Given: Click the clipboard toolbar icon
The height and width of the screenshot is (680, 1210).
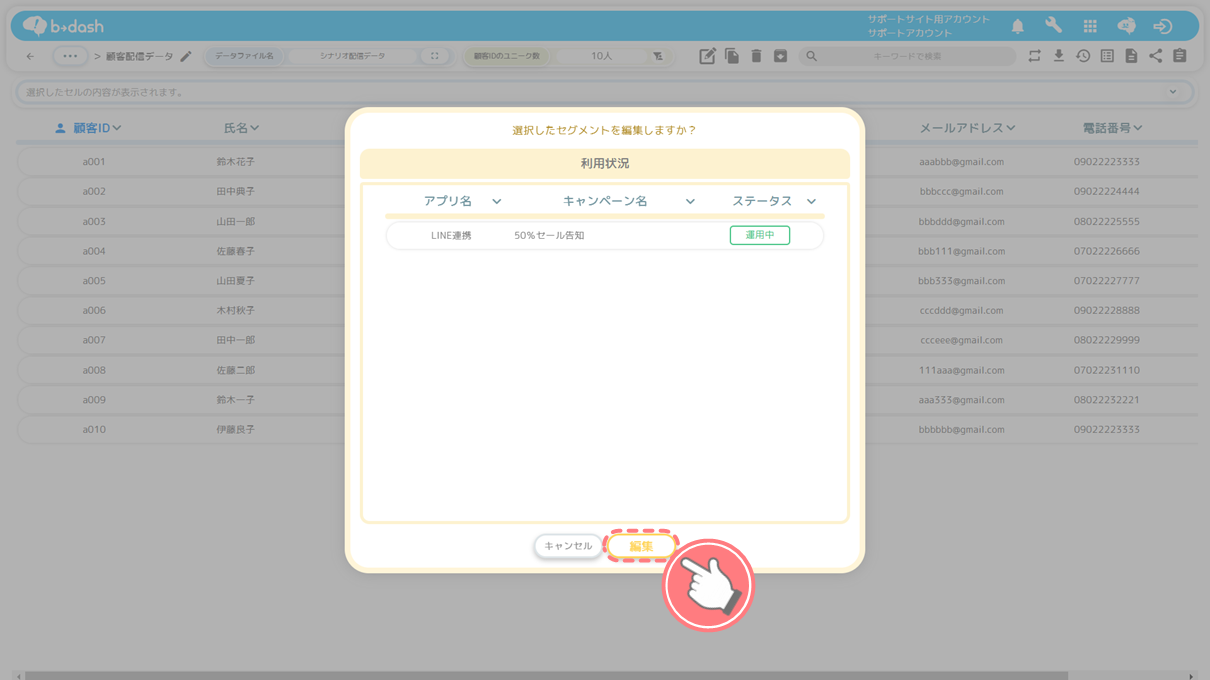Looking at the screenshot, I should [x=1180, y=56].
